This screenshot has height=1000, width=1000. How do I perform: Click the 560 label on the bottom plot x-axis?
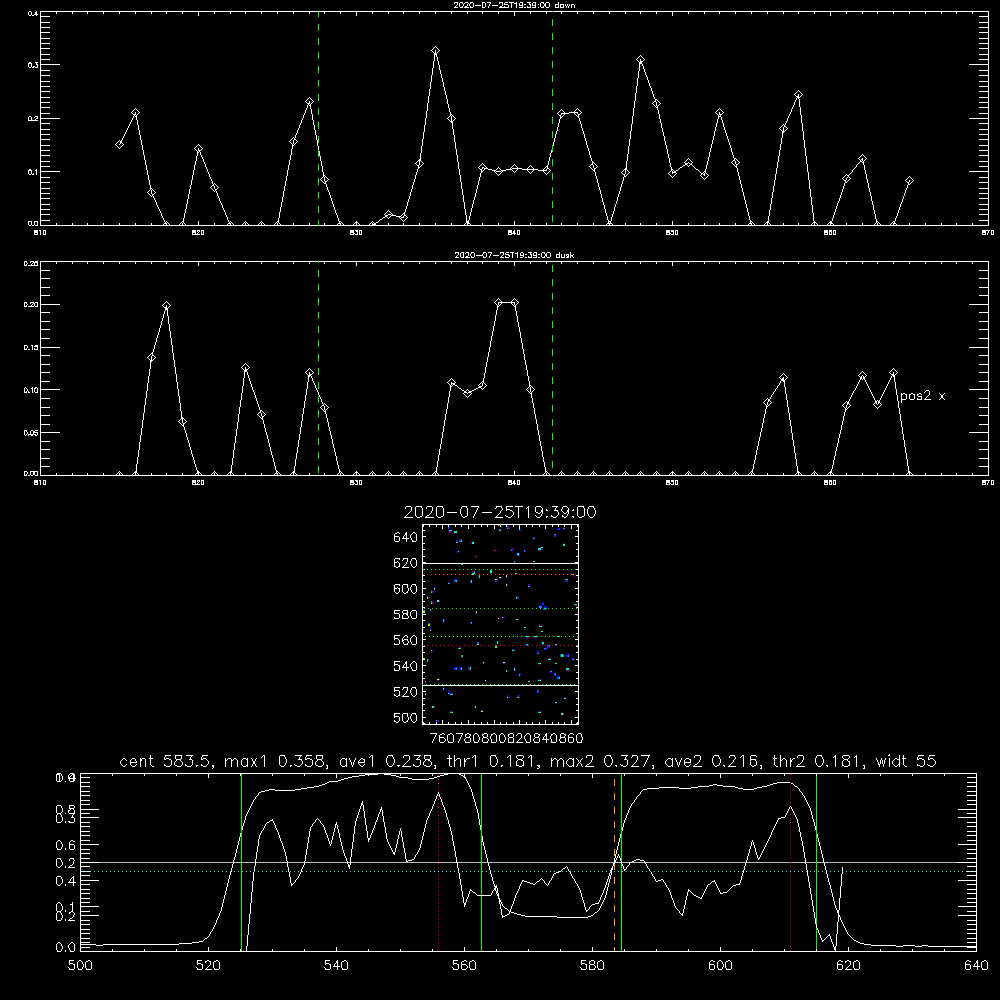pos(464,966)
